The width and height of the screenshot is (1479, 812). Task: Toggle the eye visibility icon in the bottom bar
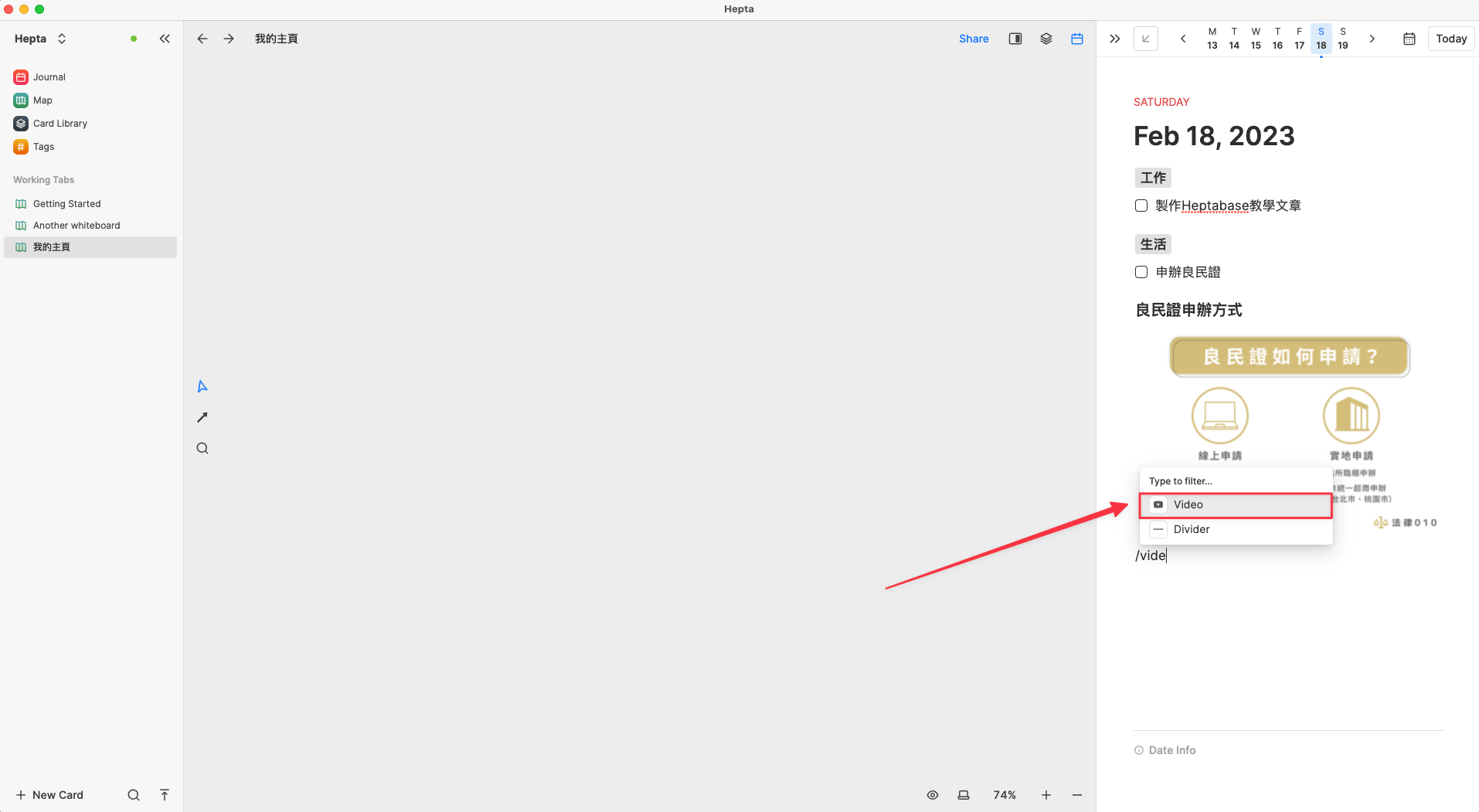(x=933, y=795)
